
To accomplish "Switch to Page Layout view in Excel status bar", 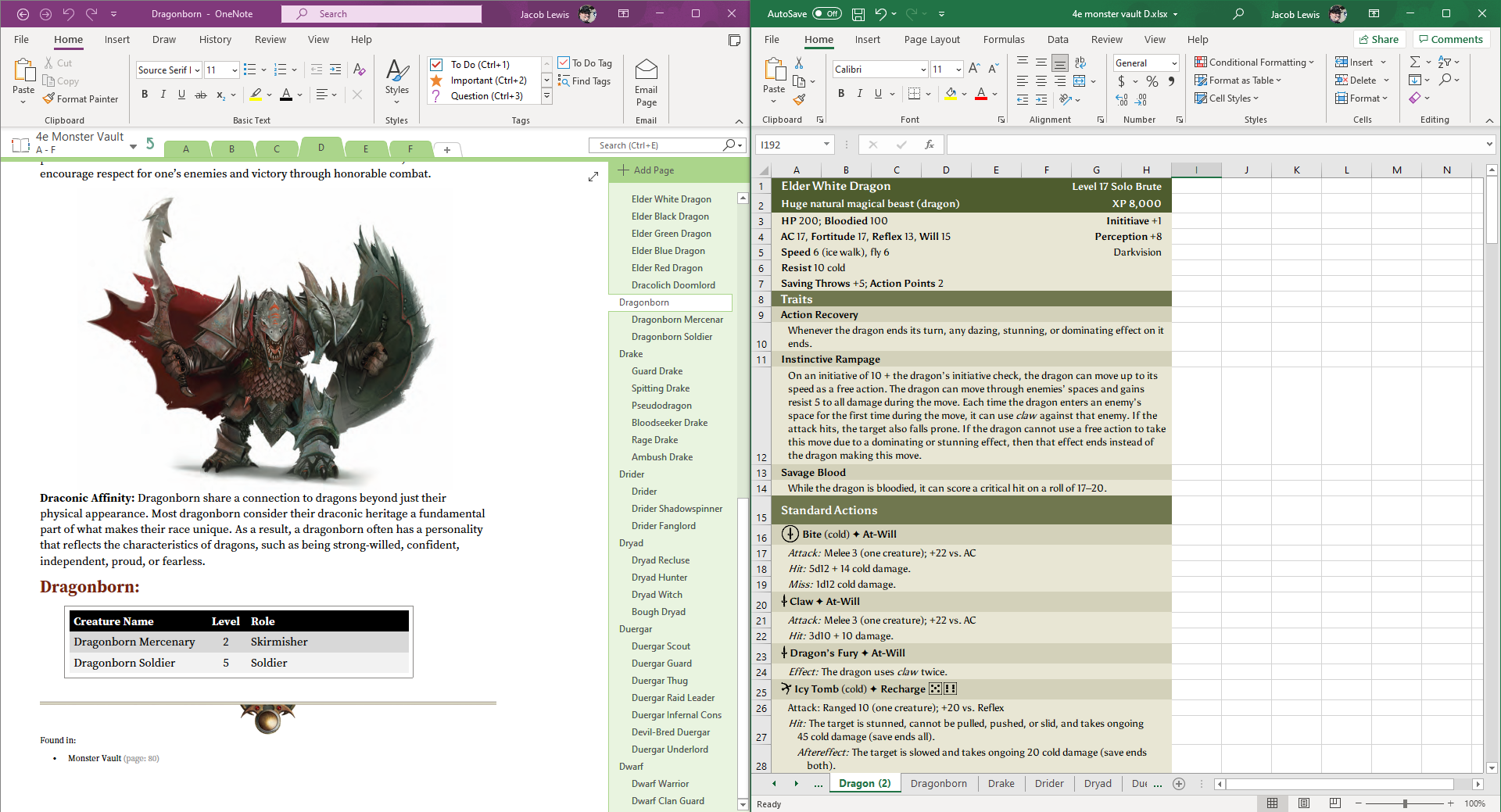I will click(1303, 803).
